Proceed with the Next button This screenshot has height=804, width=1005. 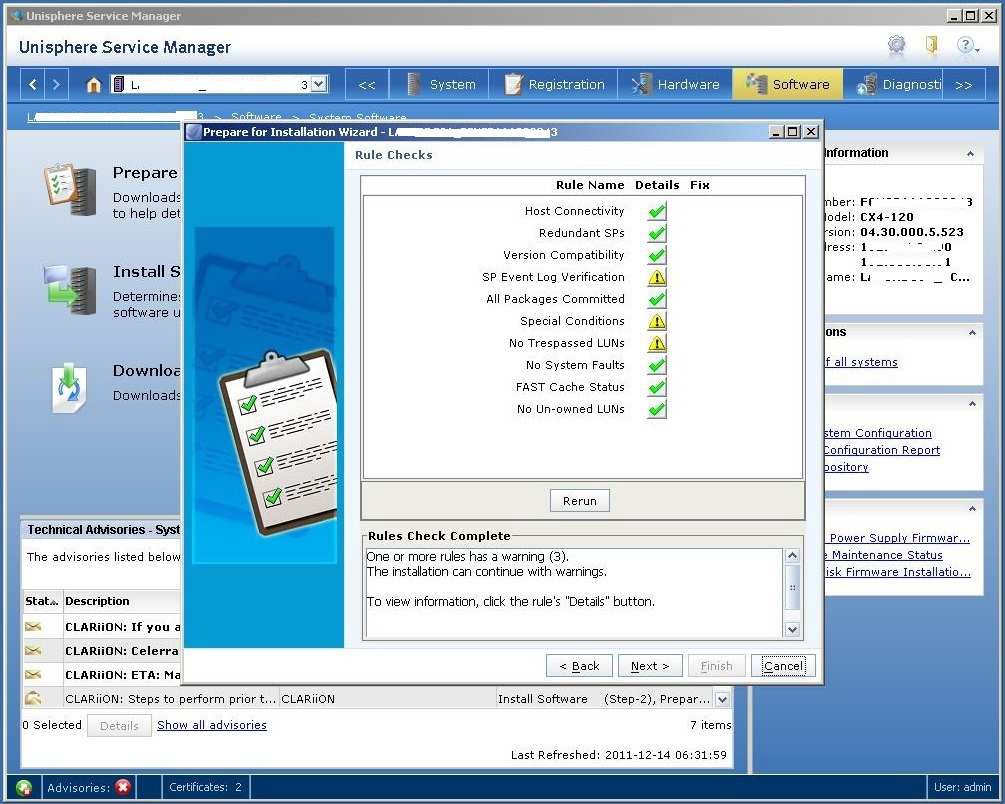(x=650, y=666)
